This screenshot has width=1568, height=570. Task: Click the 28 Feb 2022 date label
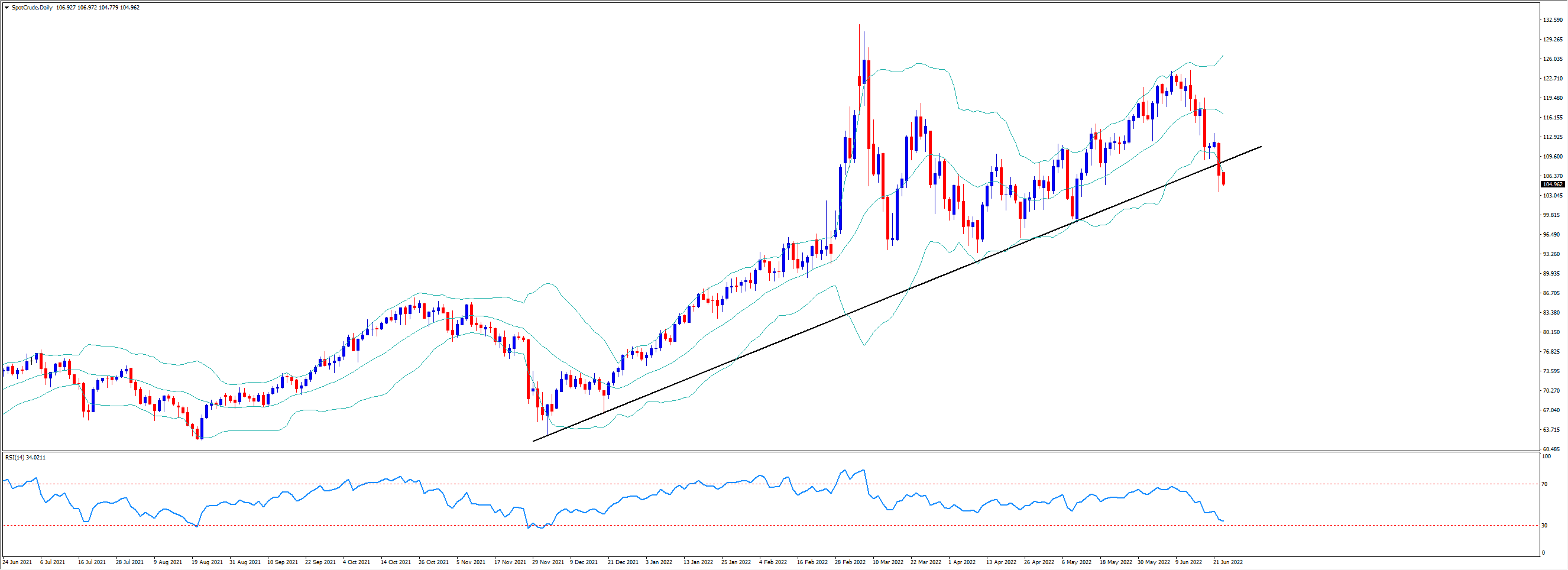click(x=850, y=562)
